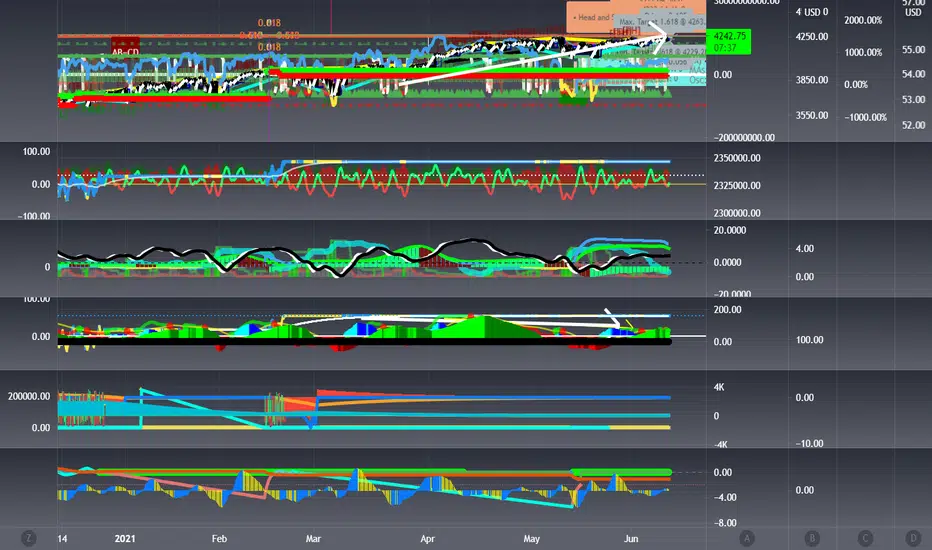Click the 3850.00 price scale value
The height and width of the screenshot is (550, 932).
812,80
